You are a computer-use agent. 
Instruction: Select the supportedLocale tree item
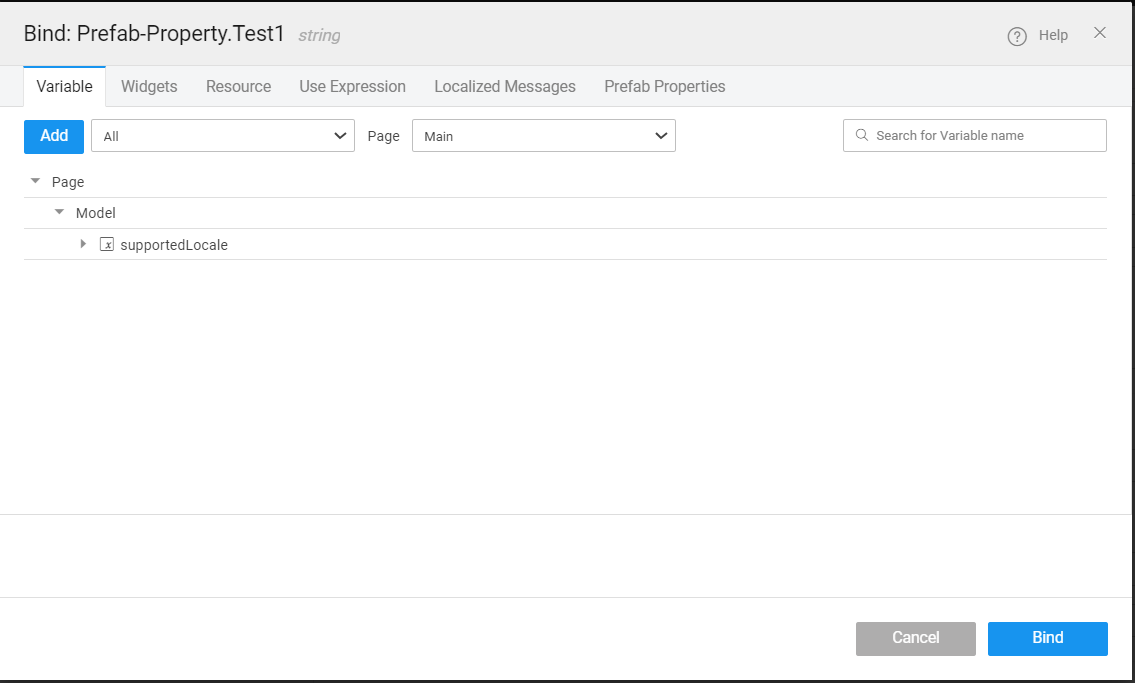coord(174,244)
